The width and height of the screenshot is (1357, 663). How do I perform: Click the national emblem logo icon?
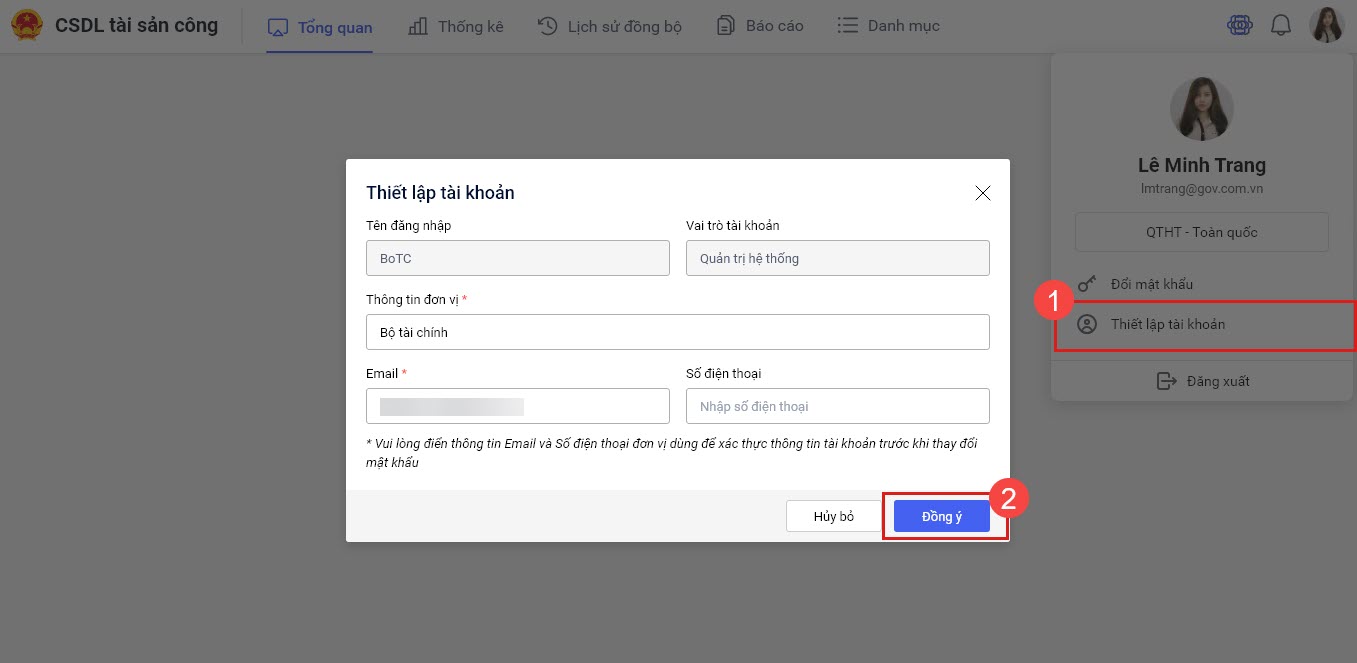click(27, 26)
